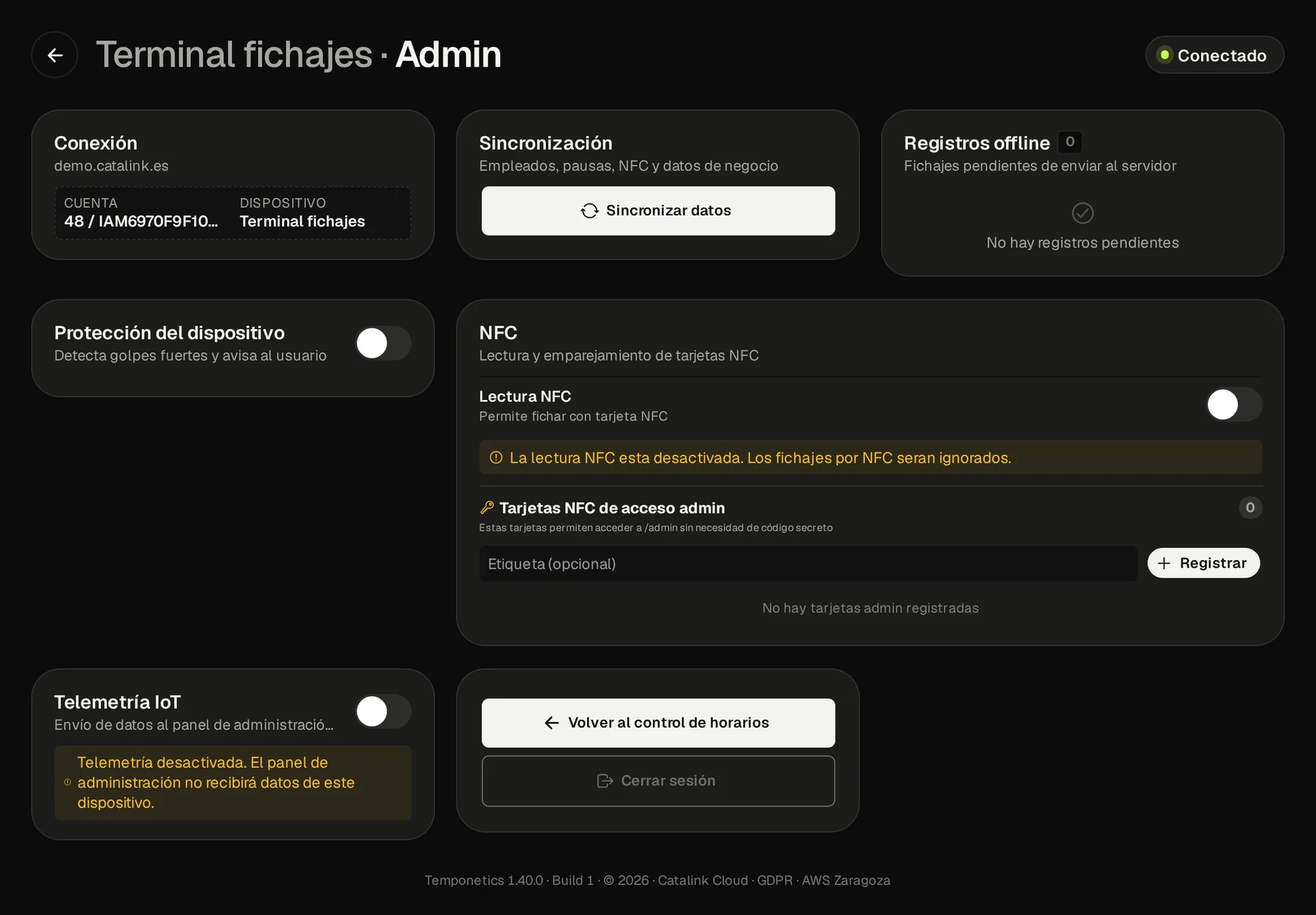This screenshot has width=1316, height=915.
Task: Click demo.catalink.es server address
Action: coord(111,166)
